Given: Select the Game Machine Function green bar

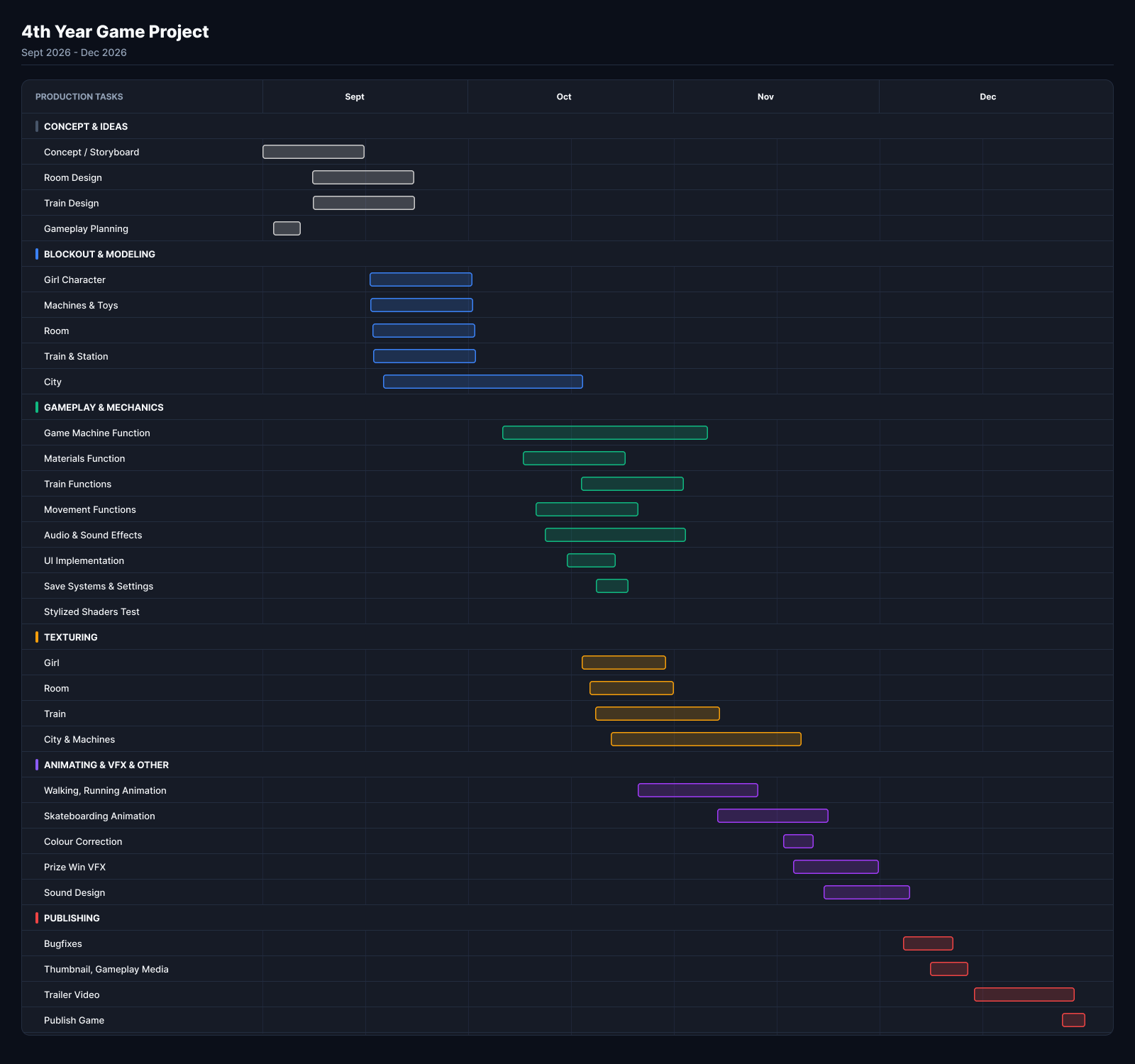Looking at the screenshot, I should [x=605, y=433].
